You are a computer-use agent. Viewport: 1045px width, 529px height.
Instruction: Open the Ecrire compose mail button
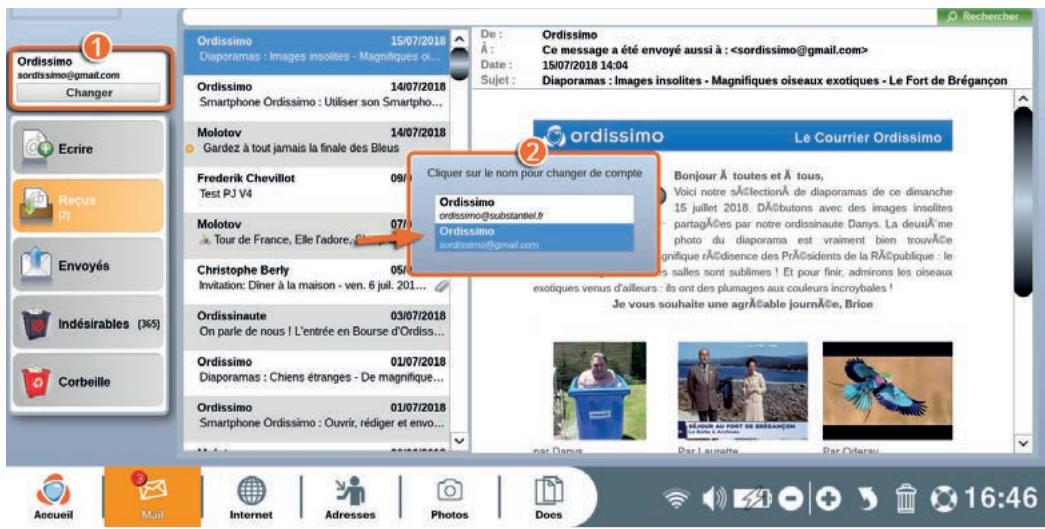[x=89, y=148]
